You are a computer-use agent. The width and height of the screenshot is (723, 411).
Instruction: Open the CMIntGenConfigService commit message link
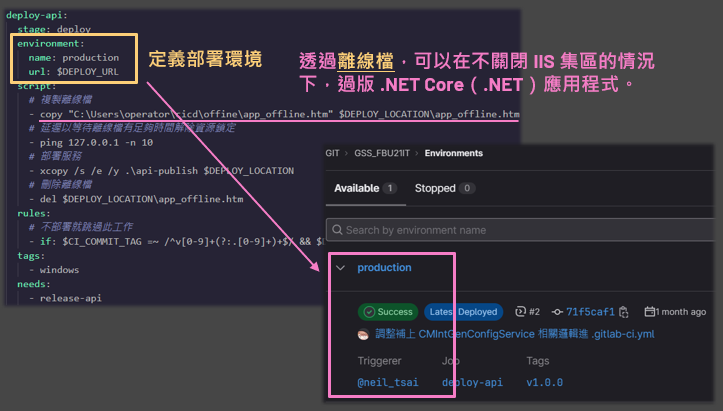(x=515, y=334)
